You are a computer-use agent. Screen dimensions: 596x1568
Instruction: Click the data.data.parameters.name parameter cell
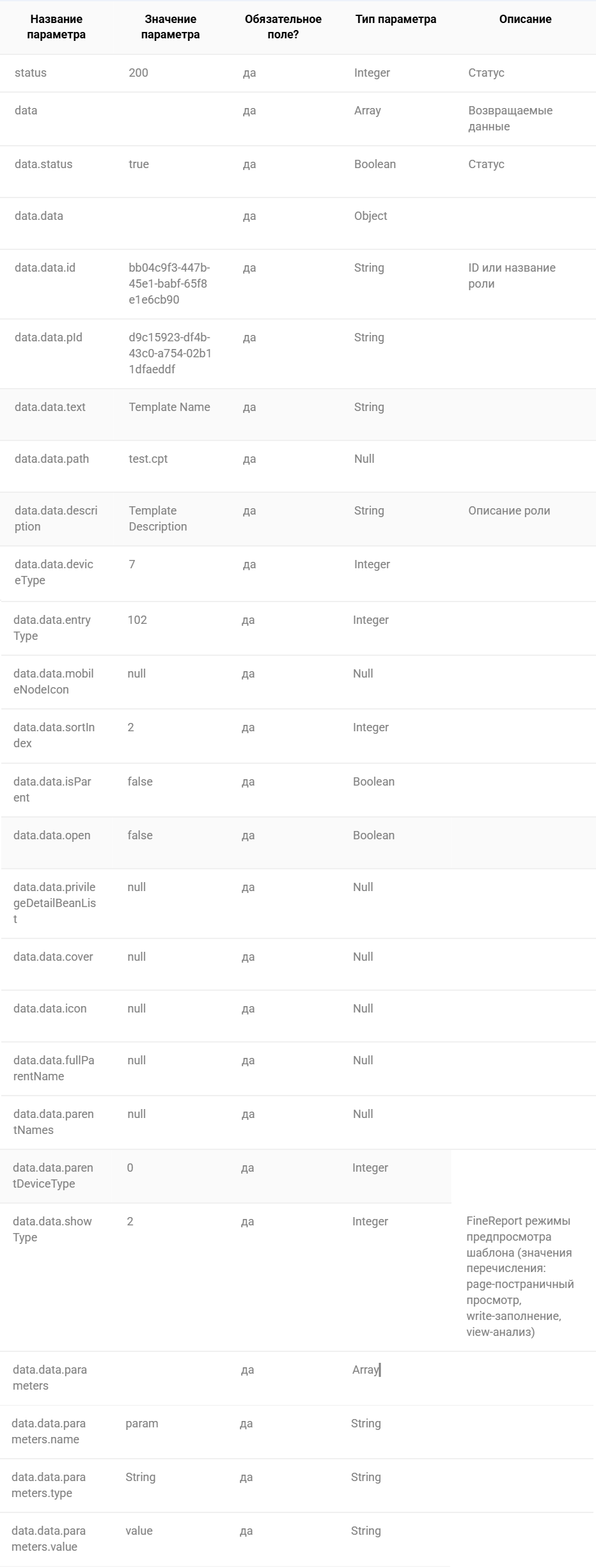[49, 1431]
